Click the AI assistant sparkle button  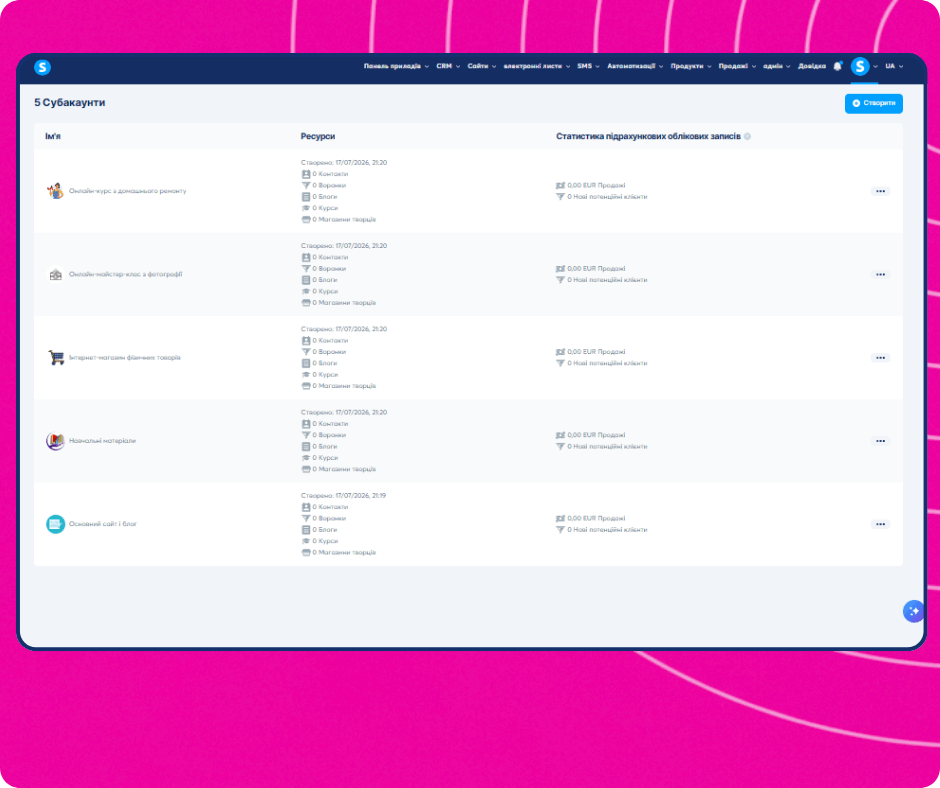point(914,611)
